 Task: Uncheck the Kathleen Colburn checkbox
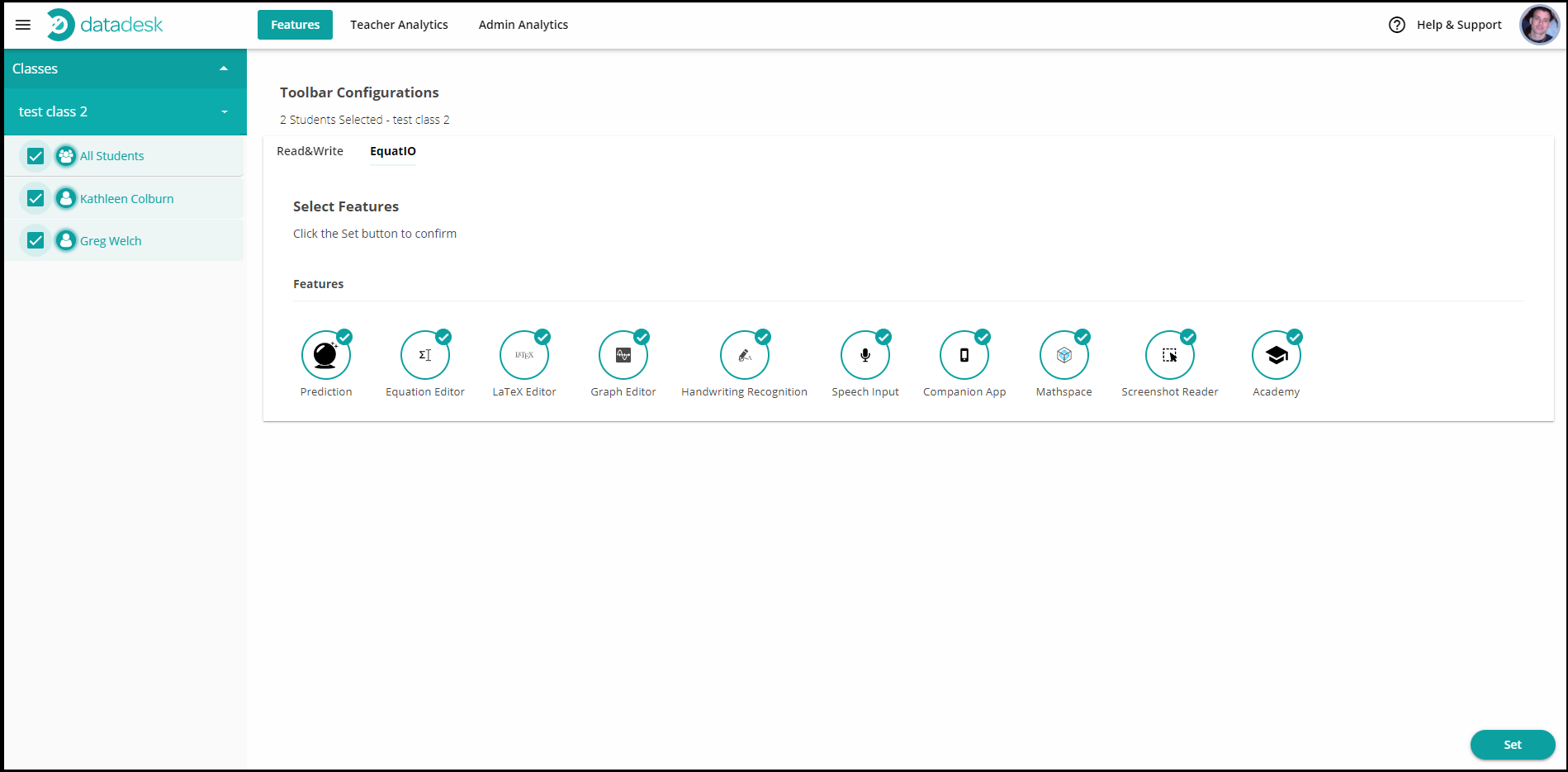point(36,198)
